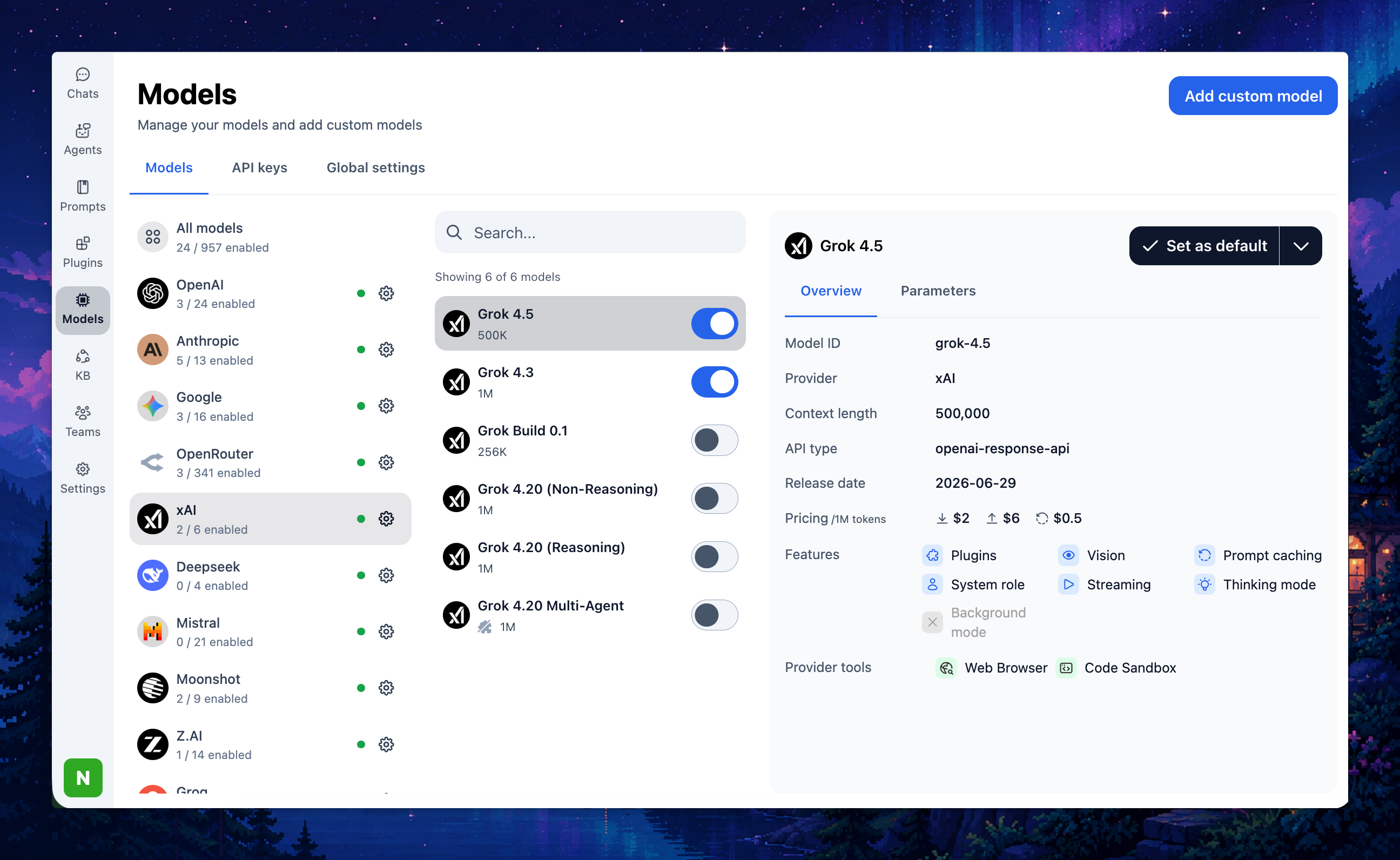Click the Background mode disabled icon
The width and height of the screenshot is (1400, 860).
click(933, 622)
